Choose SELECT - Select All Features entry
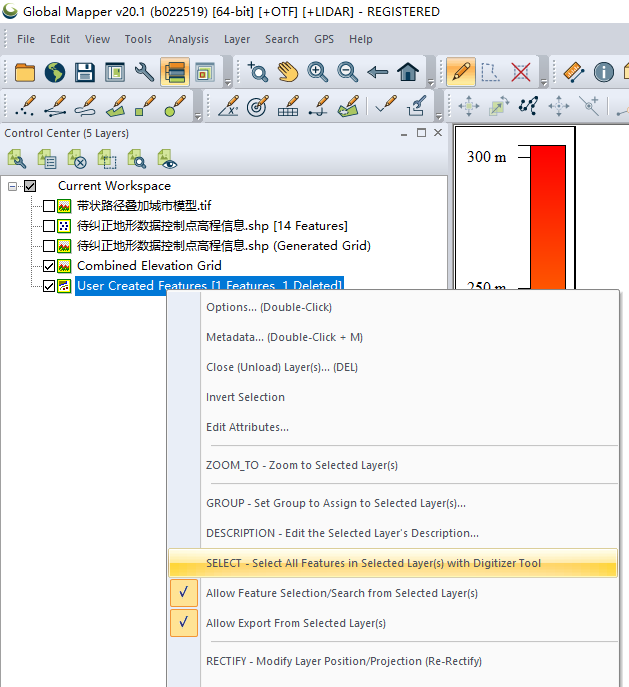The image size is (629, 687). click(393, 563)
